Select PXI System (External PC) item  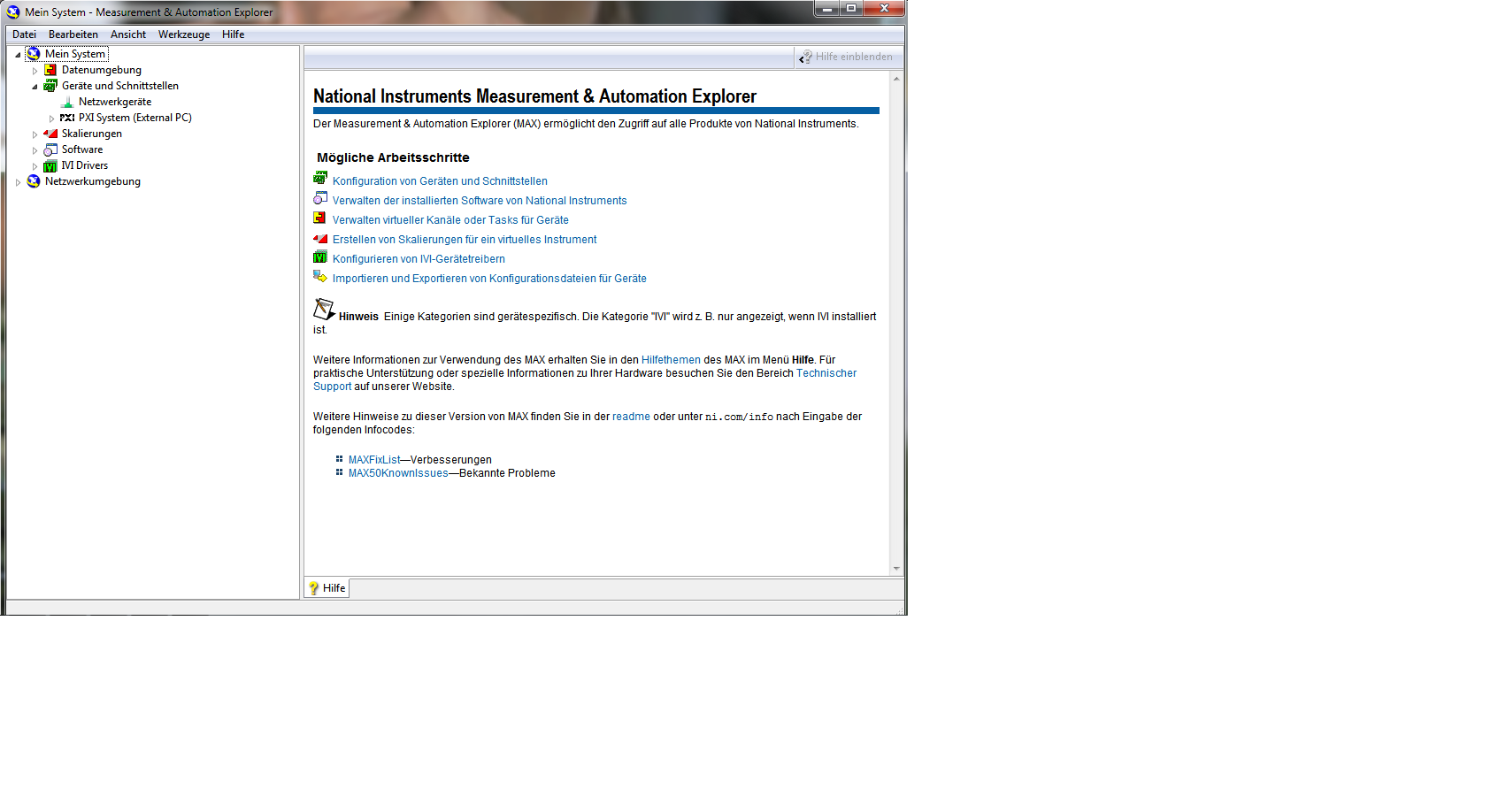point(135,118)
